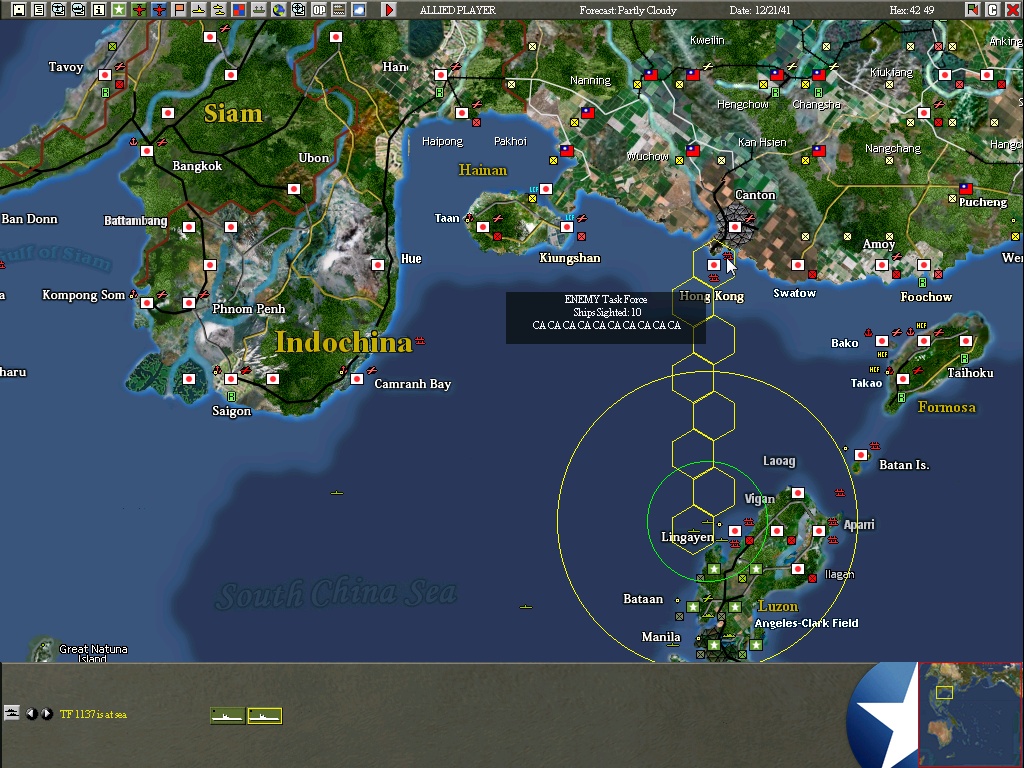Screen dimensions: 1024x768
Task: Click the red X exit button
Action: click(x=1012, y=10)
